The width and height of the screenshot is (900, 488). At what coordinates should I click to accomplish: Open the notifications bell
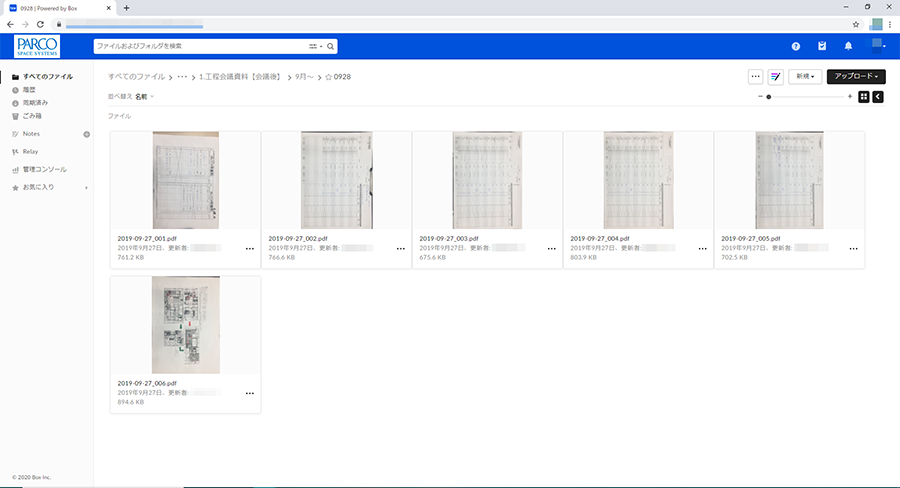click(848, 46)
